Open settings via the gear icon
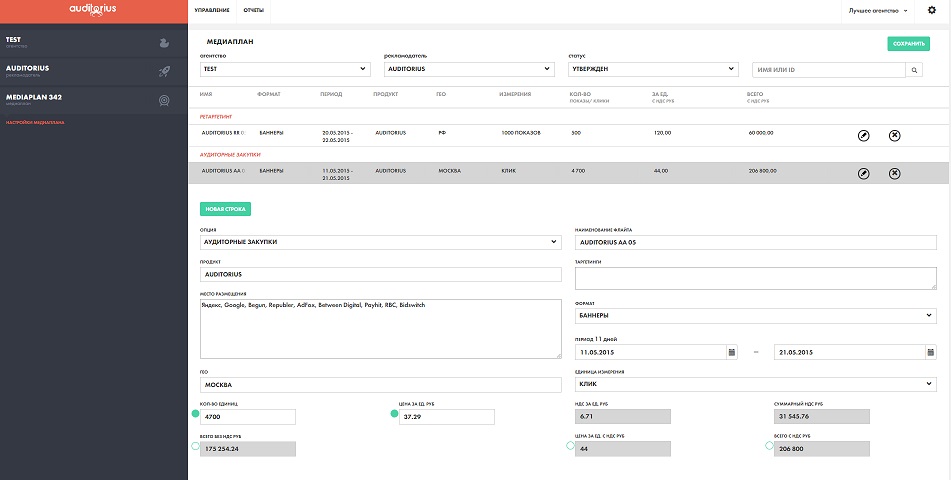951x480 pixels. pos(931,10)
